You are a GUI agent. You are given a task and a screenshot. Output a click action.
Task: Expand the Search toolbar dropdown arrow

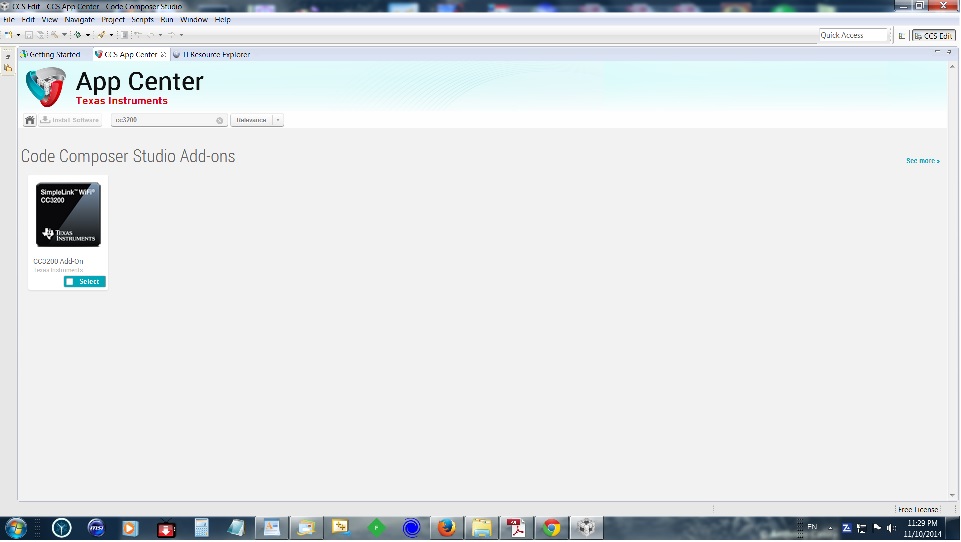(111, 35)
